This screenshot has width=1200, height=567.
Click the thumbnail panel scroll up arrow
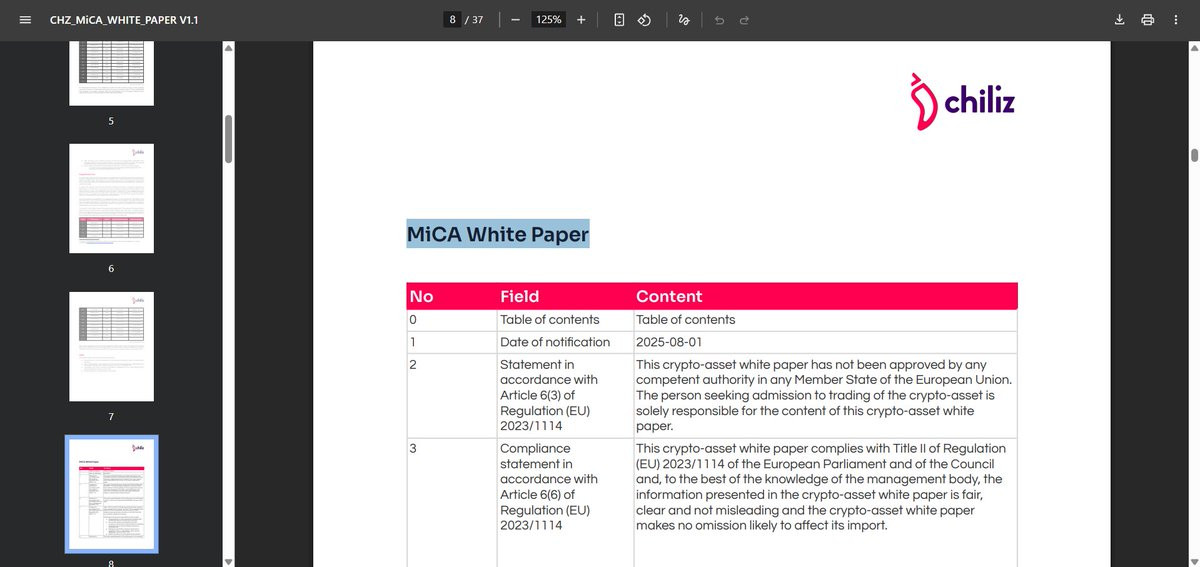tap(228, 47)
